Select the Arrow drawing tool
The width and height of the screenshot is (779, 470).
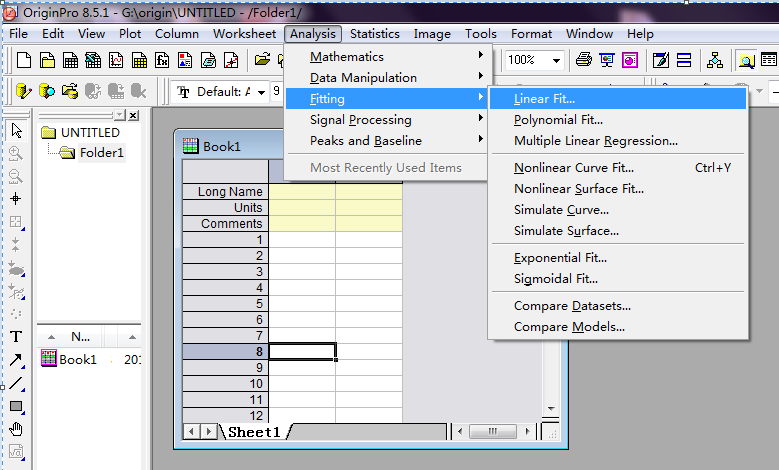[x=16, y=360]
